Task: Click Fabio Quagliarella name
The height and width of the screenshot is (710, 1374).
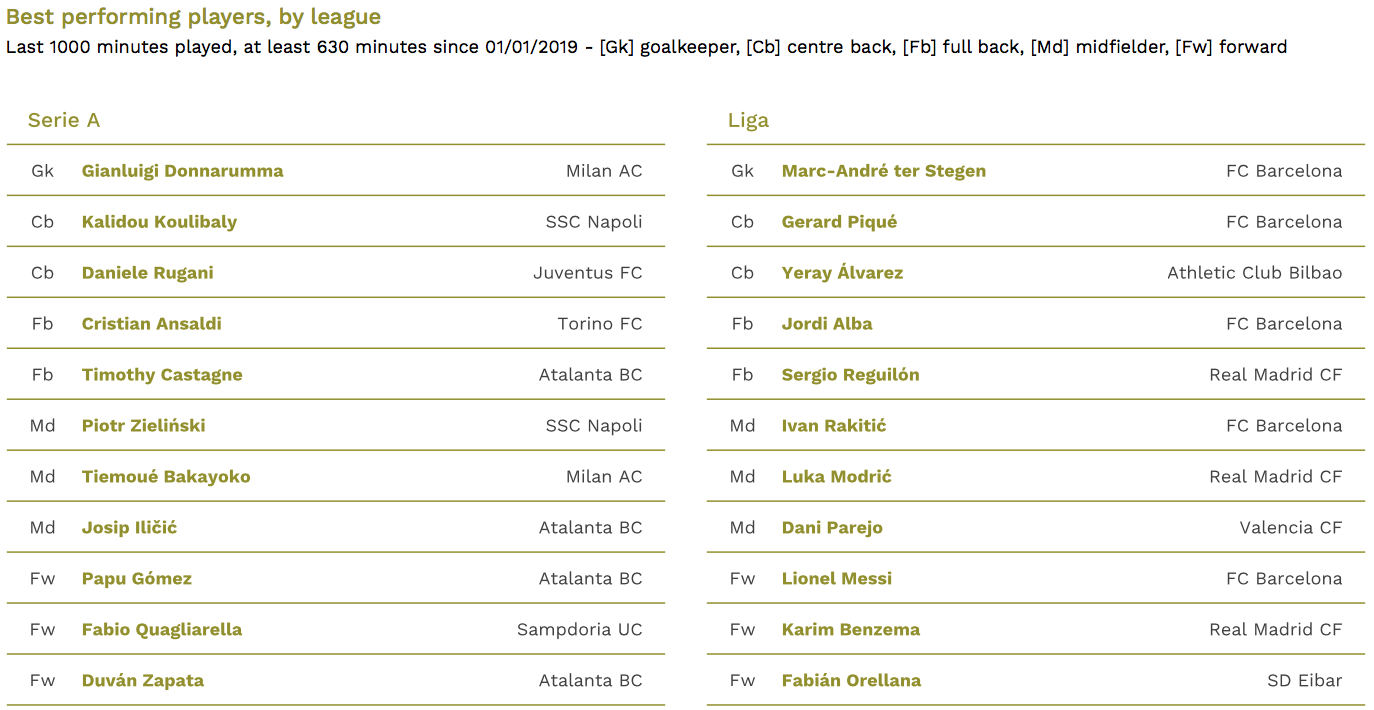Action: (162, 630)
